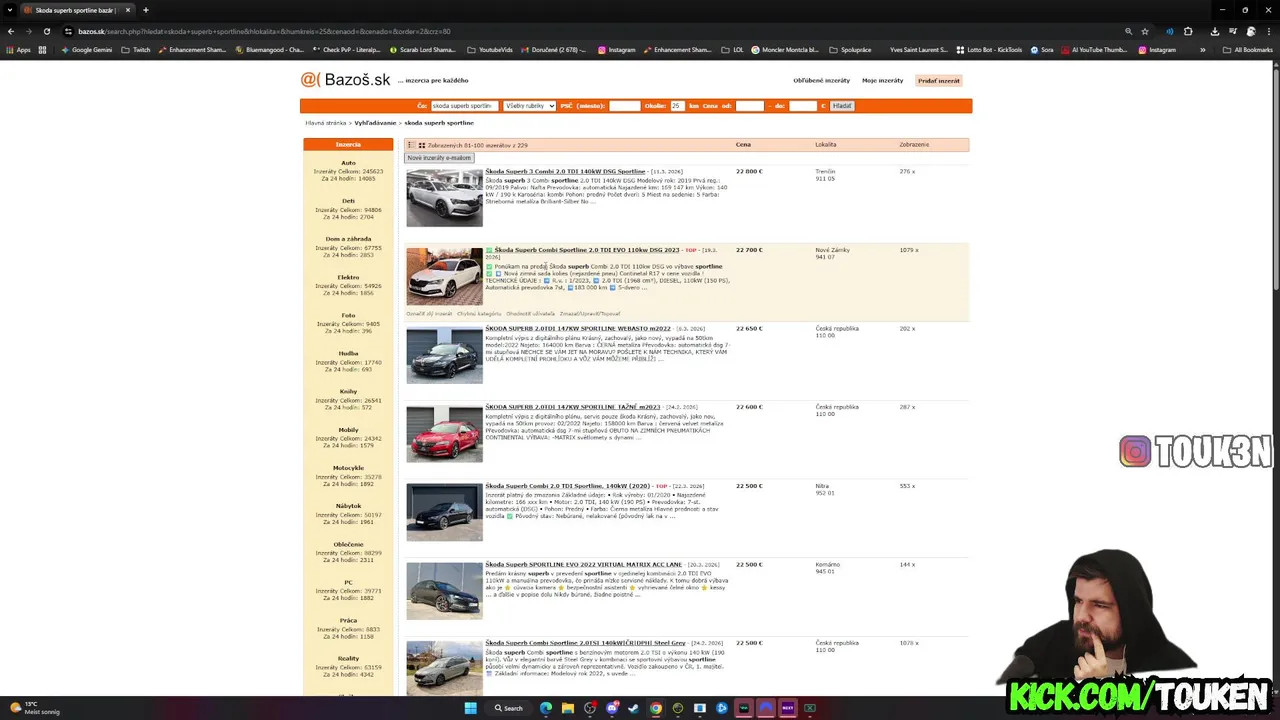The width and height of the screenshot is (1280, 720).
Task: Open the Elektro category in sidebar
Action: (x=348, y=277)
